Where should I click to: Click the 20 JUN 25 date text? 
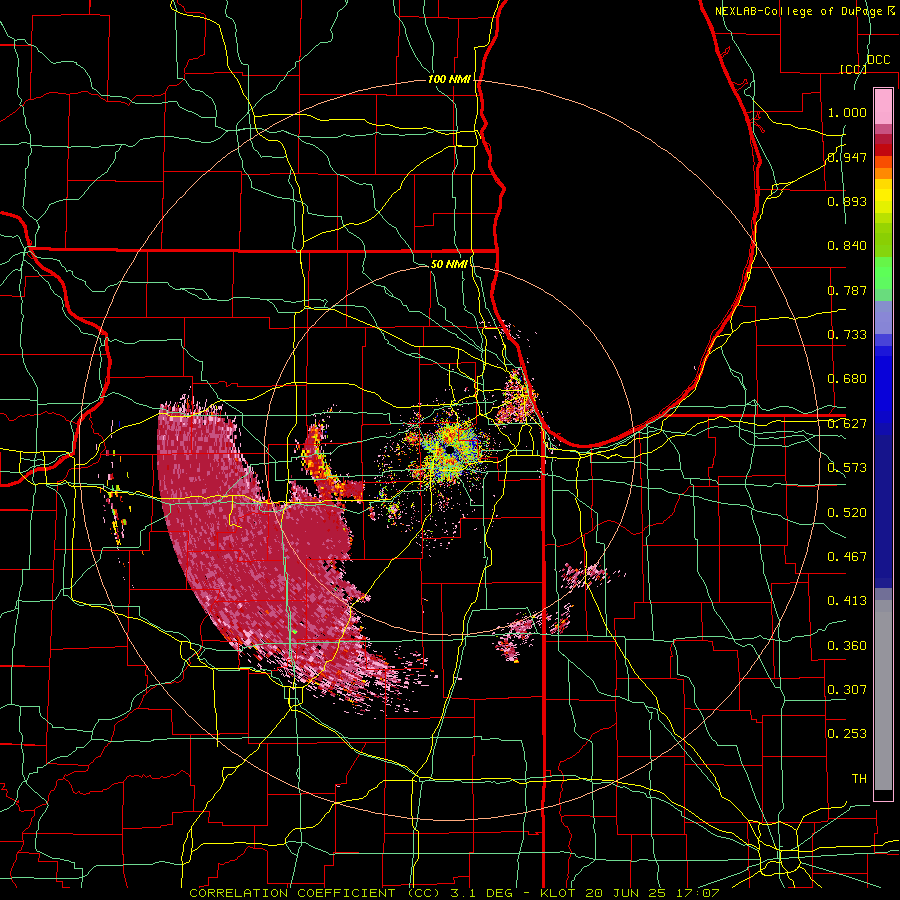point(626,893)
